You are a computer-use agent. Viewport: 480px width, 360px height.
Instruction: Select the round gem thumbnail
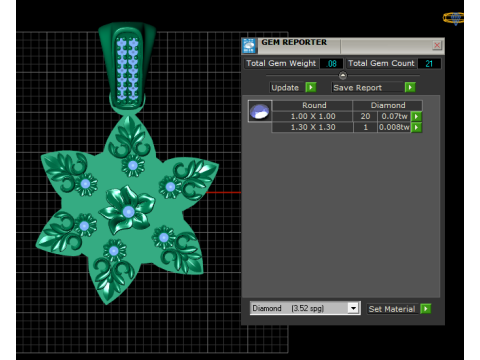pos(260,111)
